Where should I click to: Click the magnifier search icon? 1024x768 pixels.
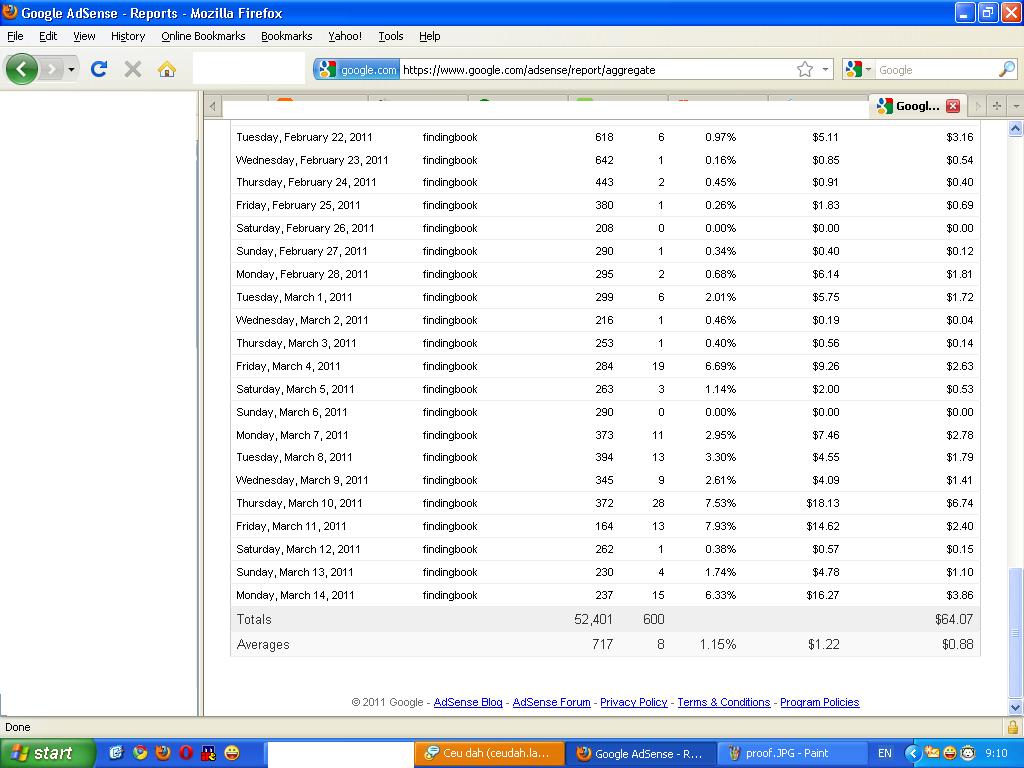[x=1007, y=69]
